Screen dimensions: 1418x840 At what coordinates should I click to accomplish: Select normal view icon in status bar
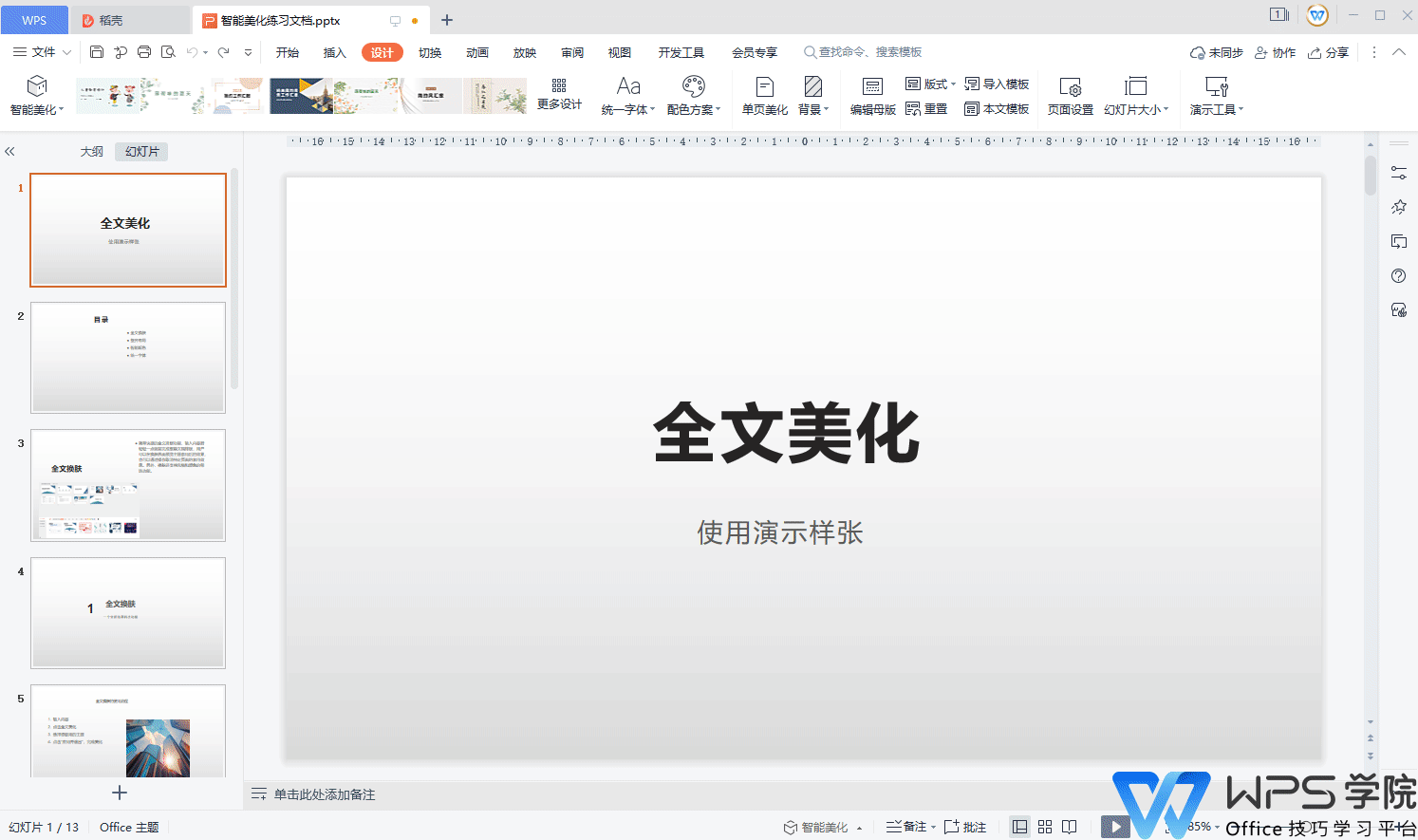pos(1019,827)
